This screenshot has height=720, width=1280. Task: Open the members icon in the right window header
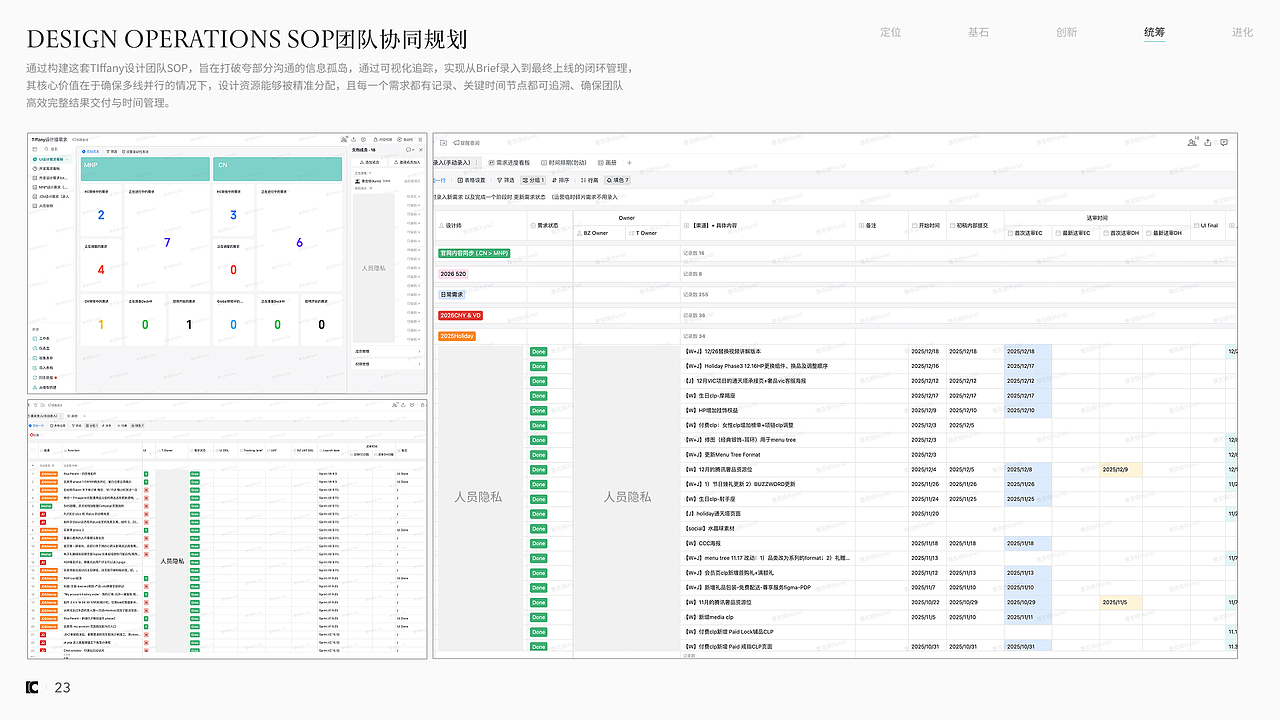click(x=1192, y=143)
